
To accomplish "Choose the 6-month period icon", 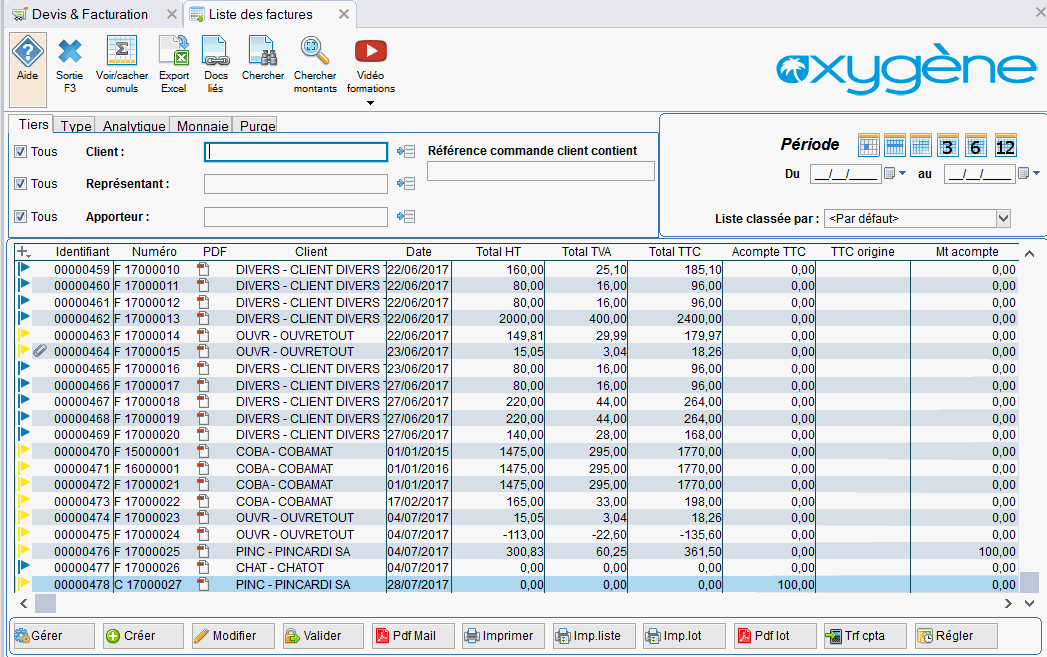I will tap(976, 146).
